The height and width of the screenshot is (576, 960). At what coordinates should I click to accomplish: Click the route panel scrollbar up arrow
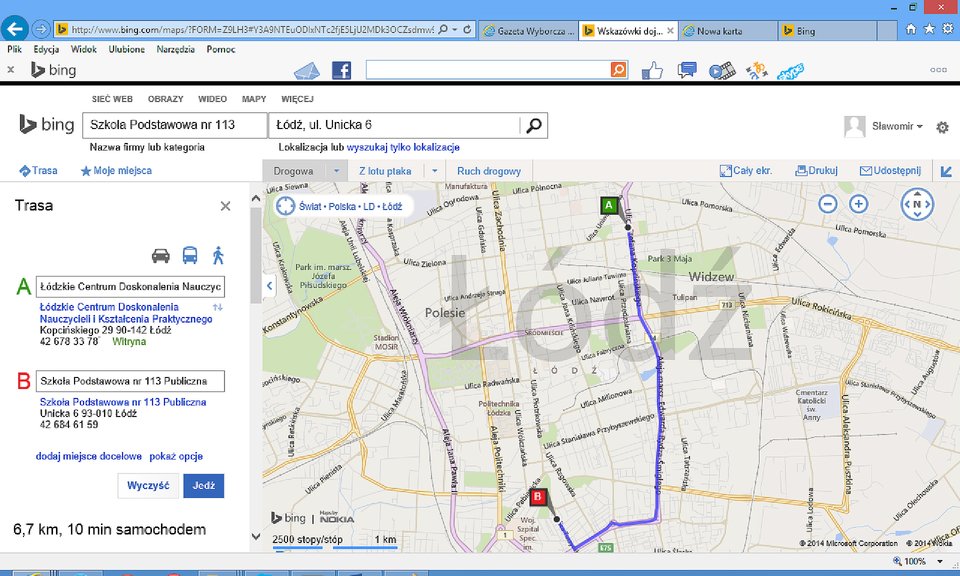tap(256, 199)
